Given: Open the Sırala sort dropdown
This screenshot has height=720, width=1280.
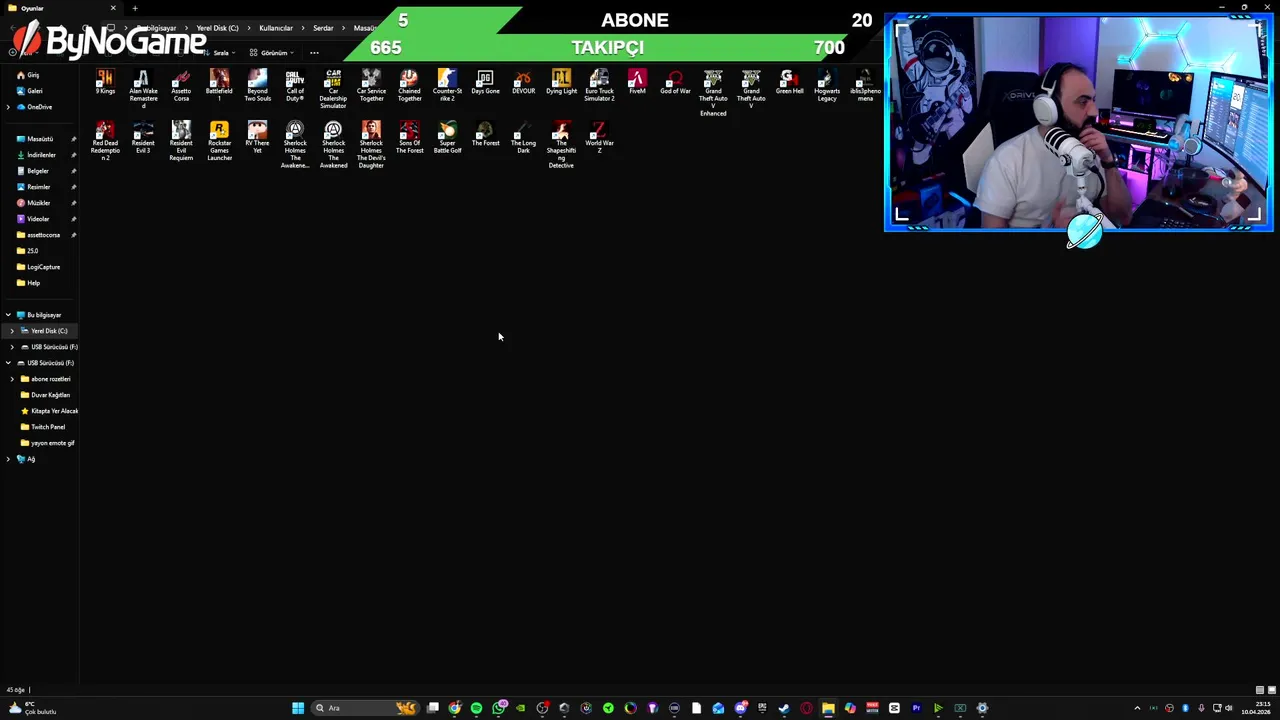Looking at the screenshot, I should 221,53.
